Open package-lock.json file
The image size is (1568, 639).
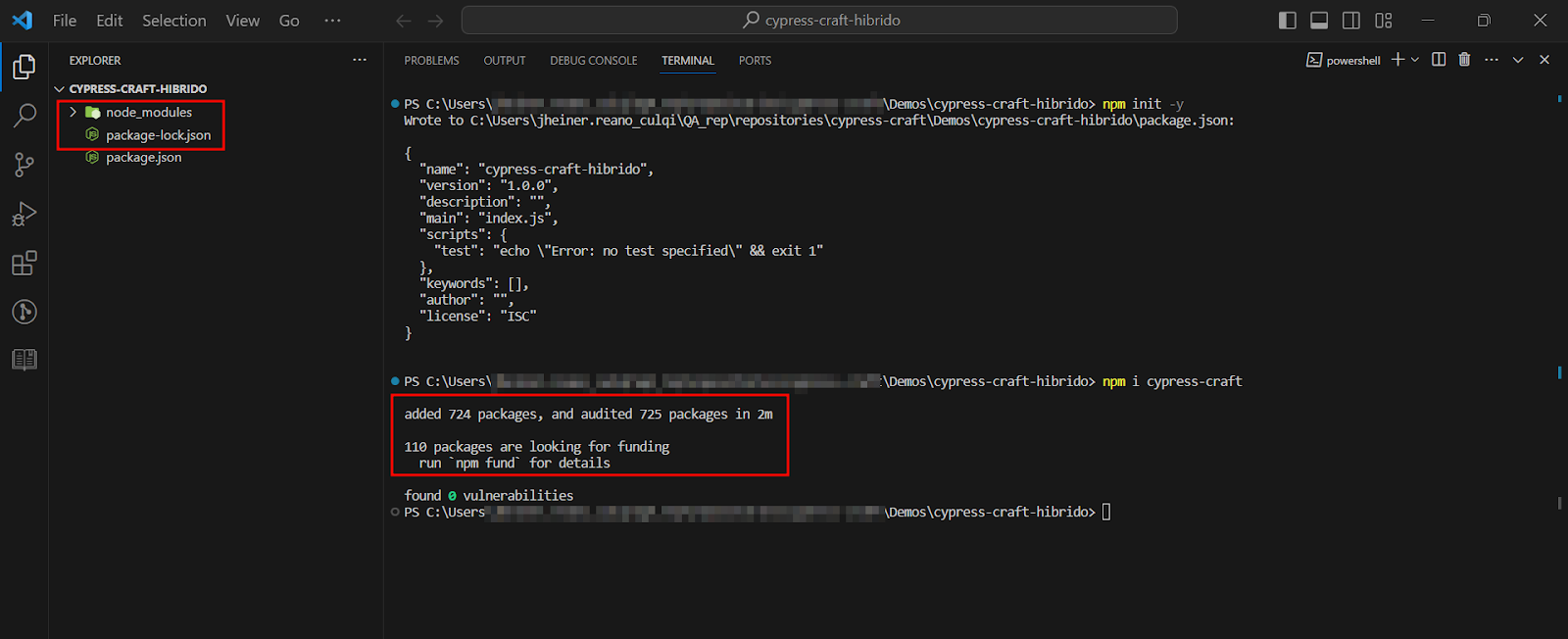(159, 135)
